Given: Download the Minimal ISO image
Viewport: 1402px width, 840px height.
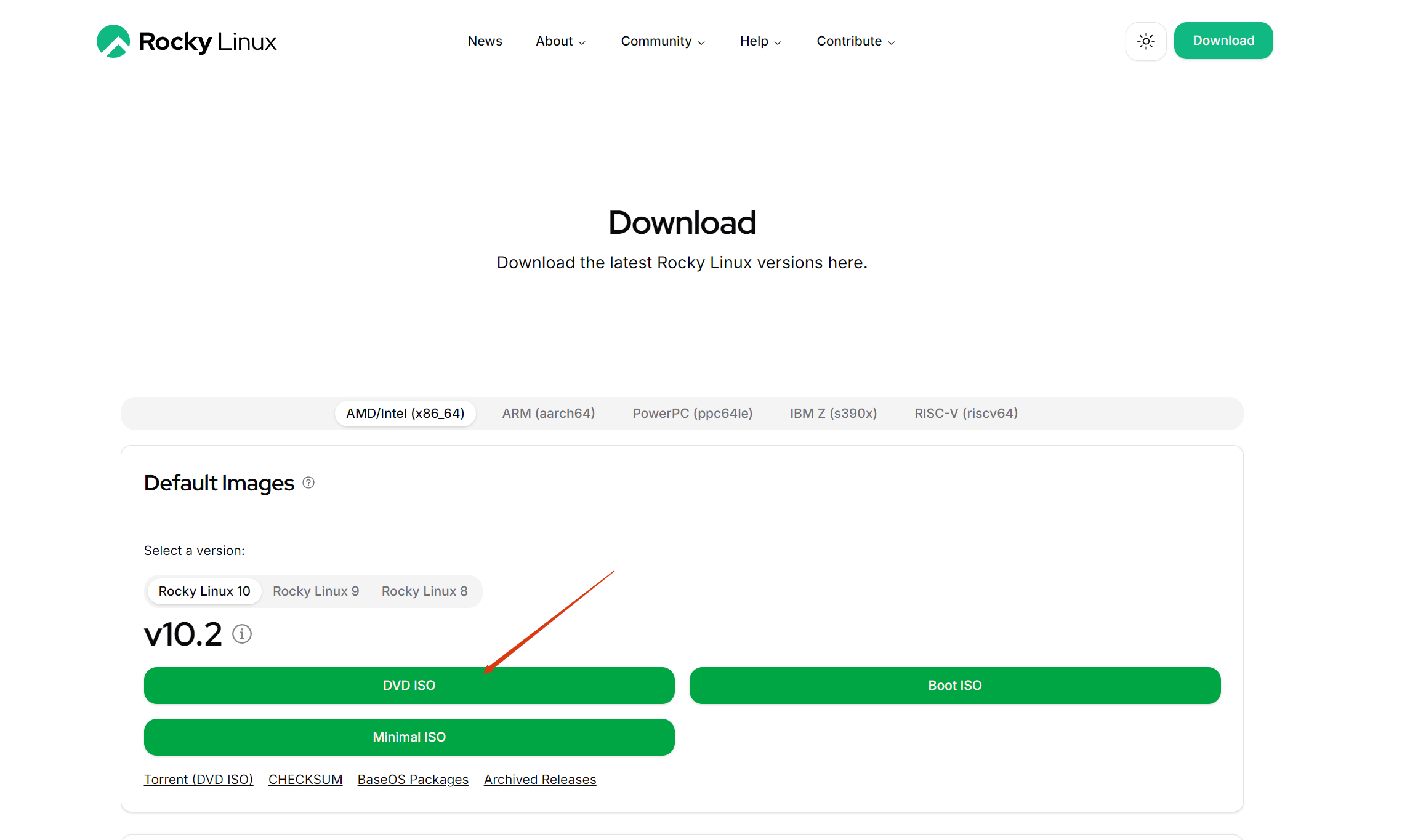Looking at the screenshot, I should pyautogui.click(x=409, y=737).
